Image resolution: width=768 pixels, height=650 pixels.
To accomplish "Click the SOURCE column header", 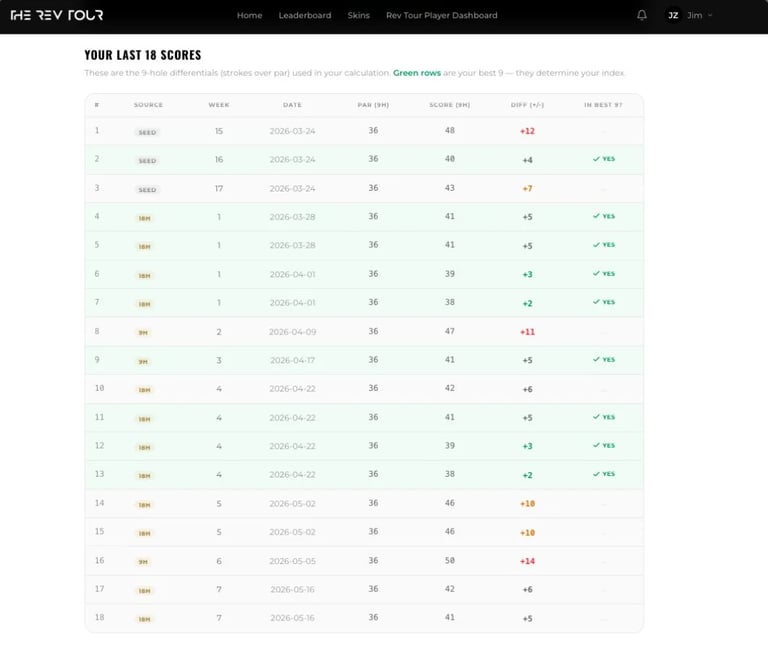I will coord(148,105).
